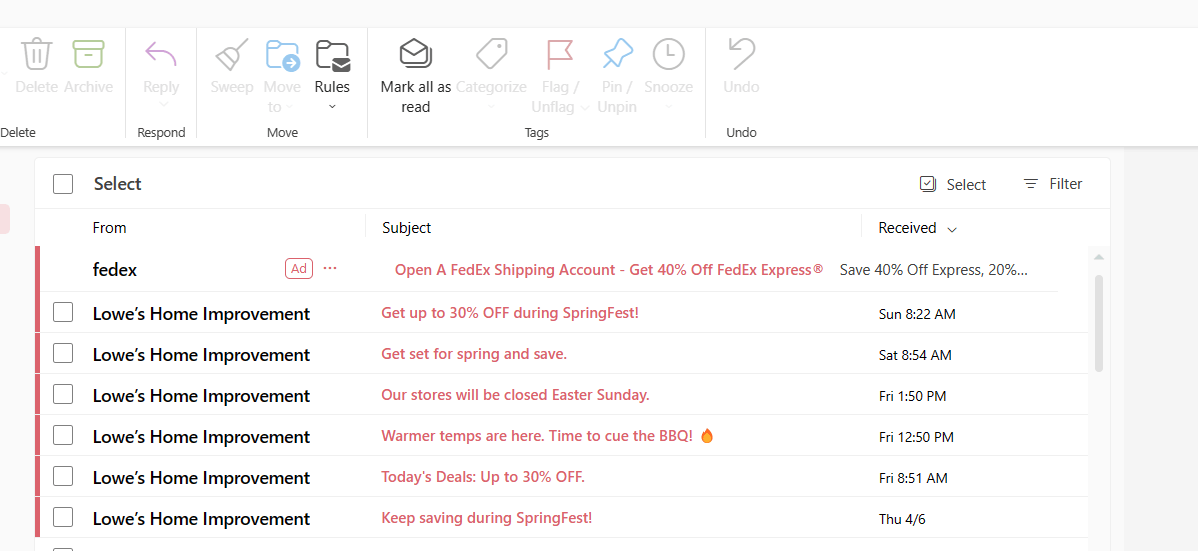Tick the Select all checkbox in the list header
The width and height of the screenshot is (1198, 551).
(x=63, y=184)
